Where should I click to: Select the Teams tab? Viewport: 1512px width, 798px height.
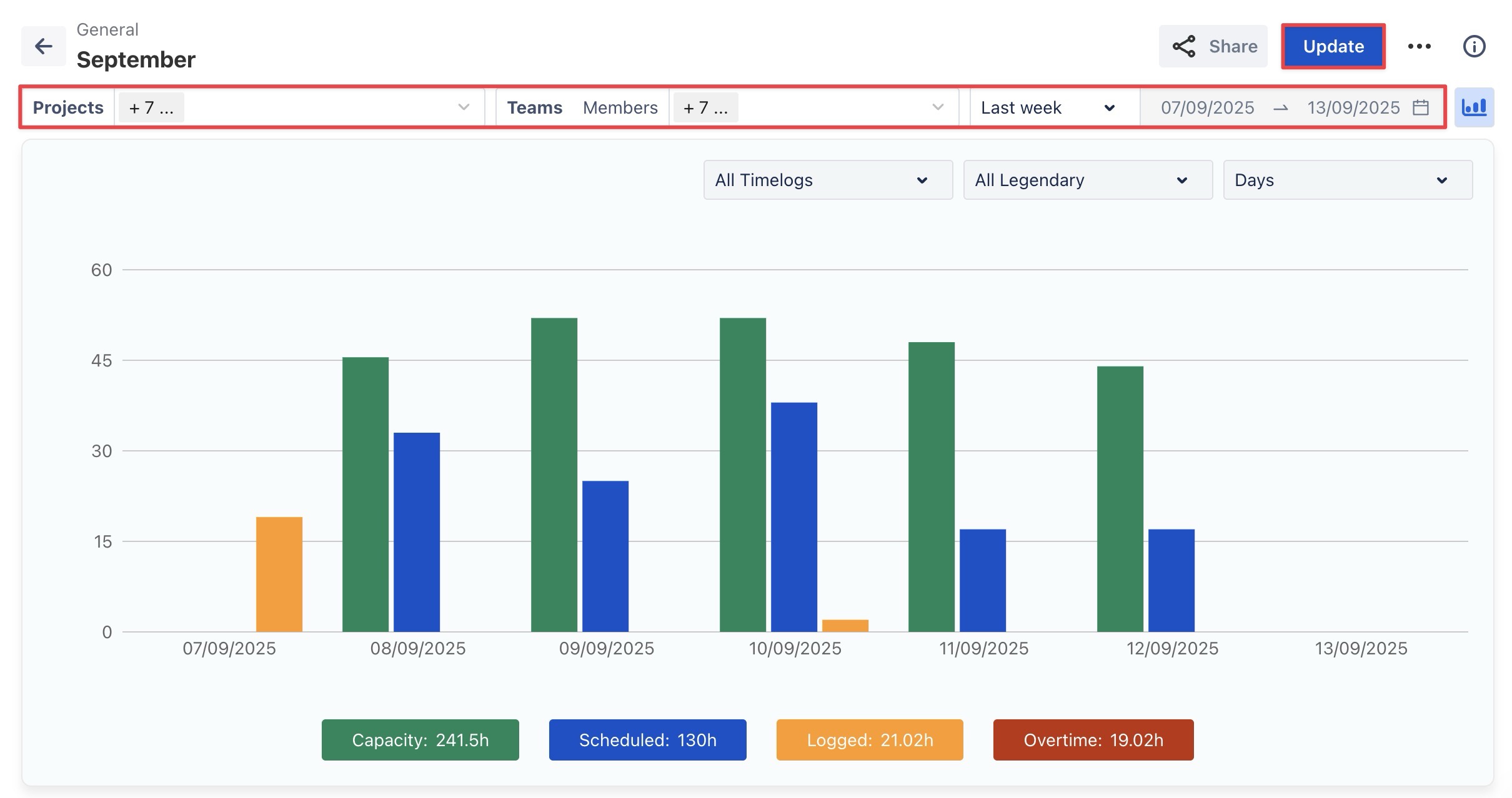tap(534, 107)
